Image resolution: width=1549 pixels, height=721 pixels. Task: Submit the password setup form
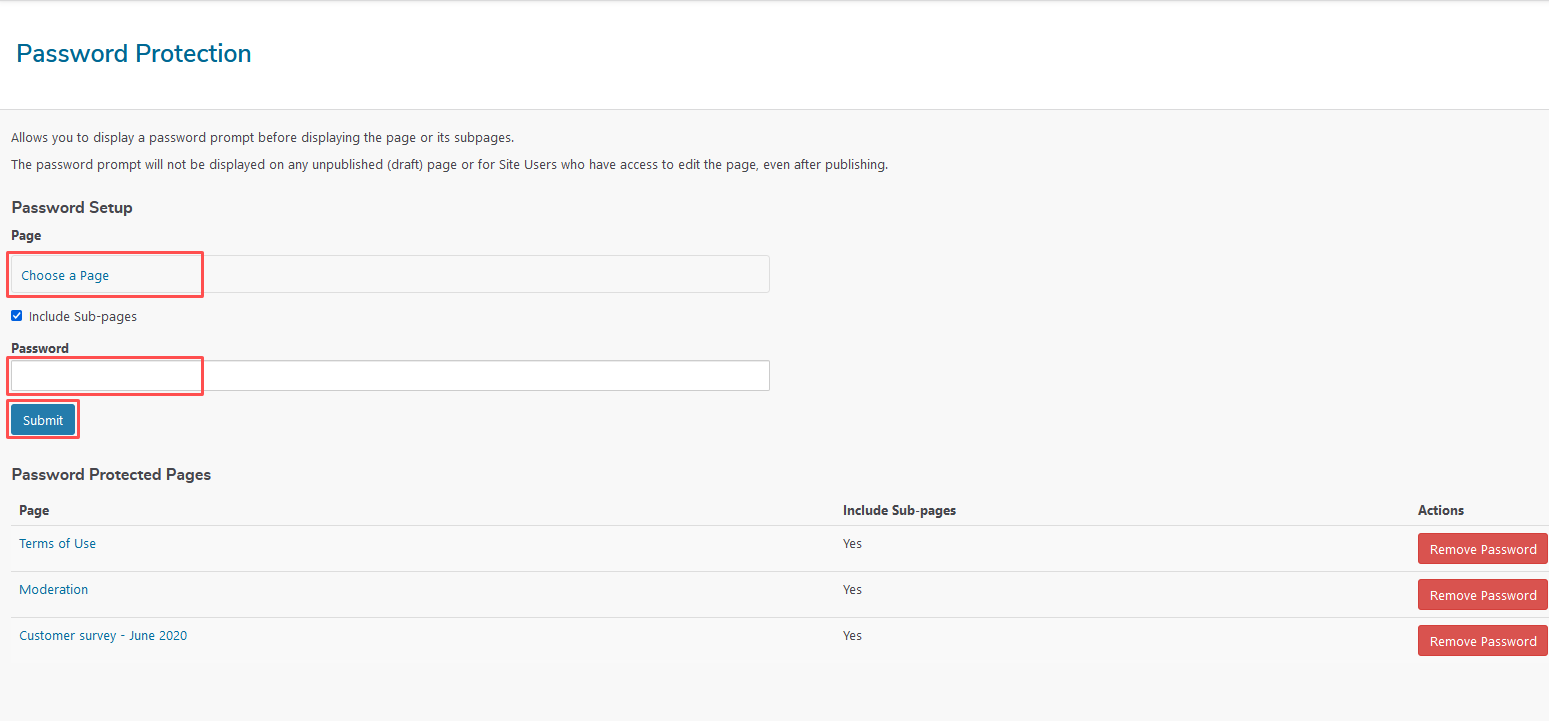tap(43, 420)
